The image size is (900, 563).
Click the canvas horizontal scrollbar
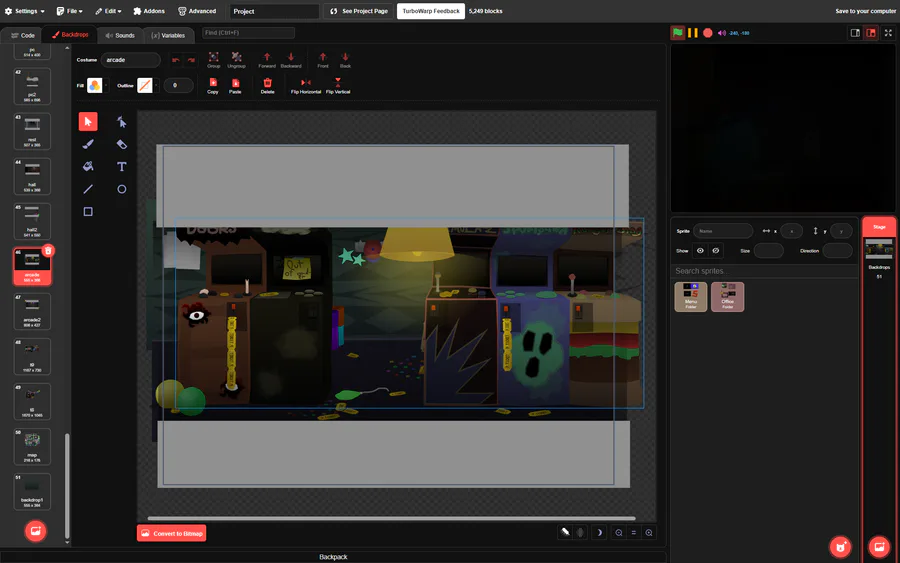391,518
